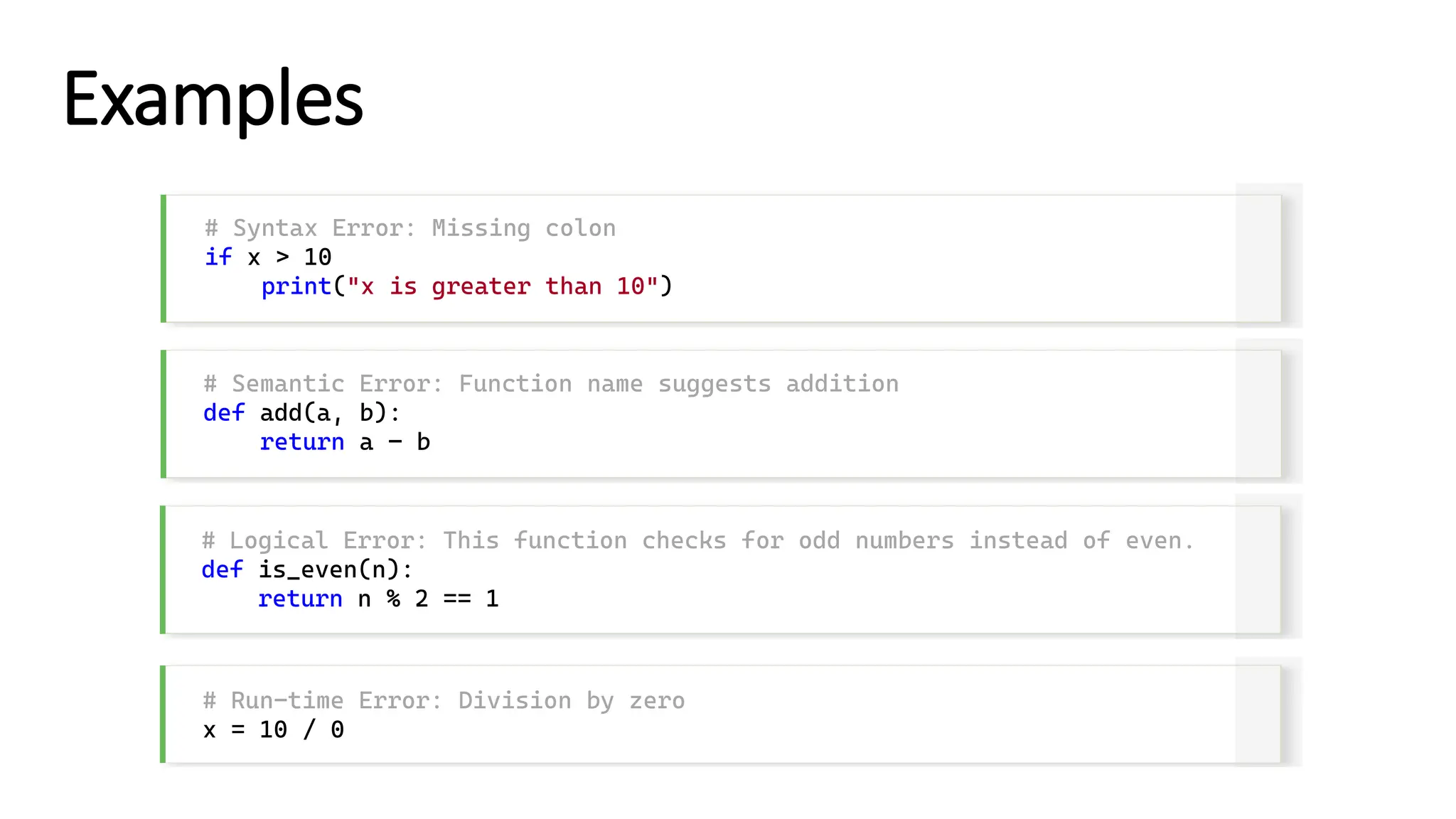1456x819 pixels.
Task: Click the green bar beside the logical error block
Action: tap(163, 569)
